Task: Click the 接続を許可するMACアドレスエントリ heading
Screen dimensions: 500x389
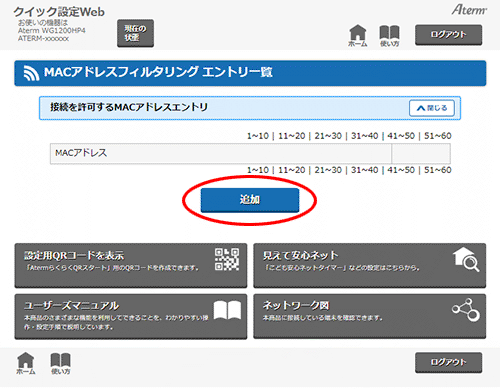Action: (x=129, y=107)
